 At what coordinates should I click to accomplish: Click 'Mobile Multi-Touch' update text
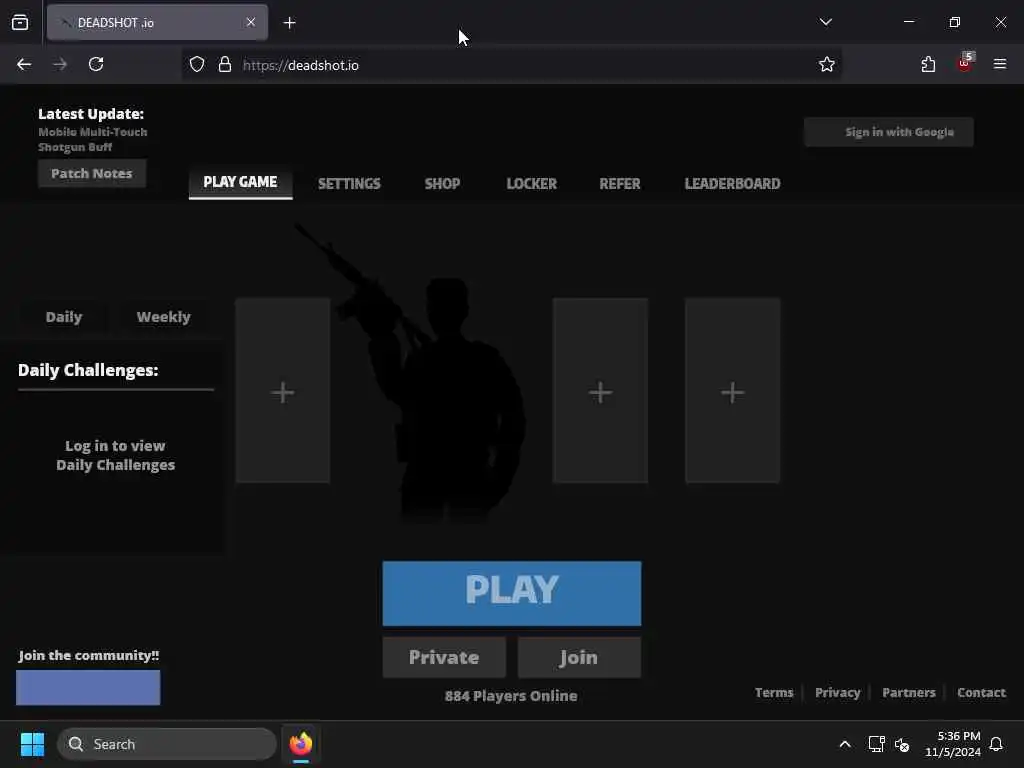[x=93, y=131]
